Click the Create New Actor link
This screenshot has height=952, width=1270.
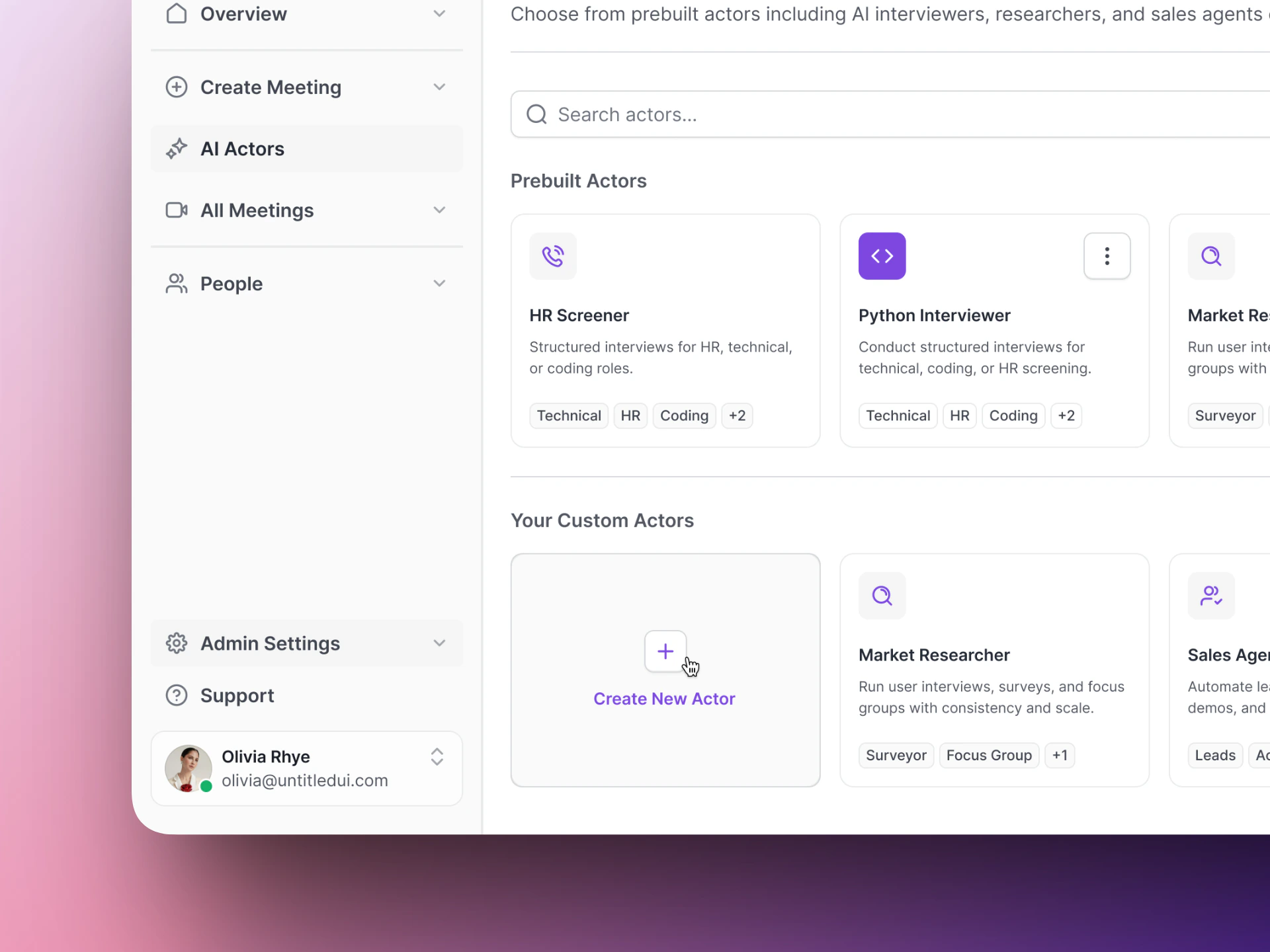[664, 699]
